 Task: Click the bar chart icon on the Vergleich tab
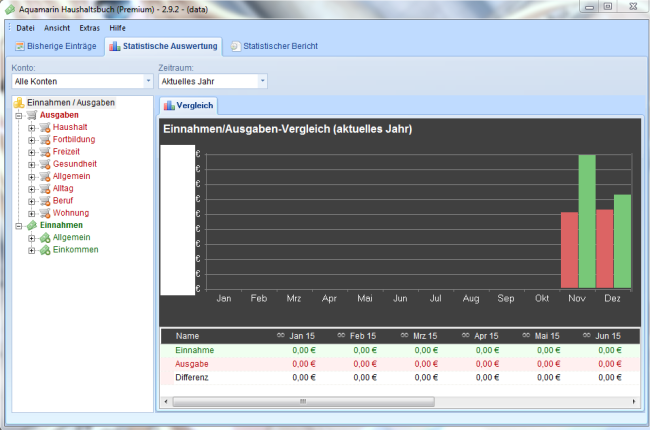pos(169,105)
